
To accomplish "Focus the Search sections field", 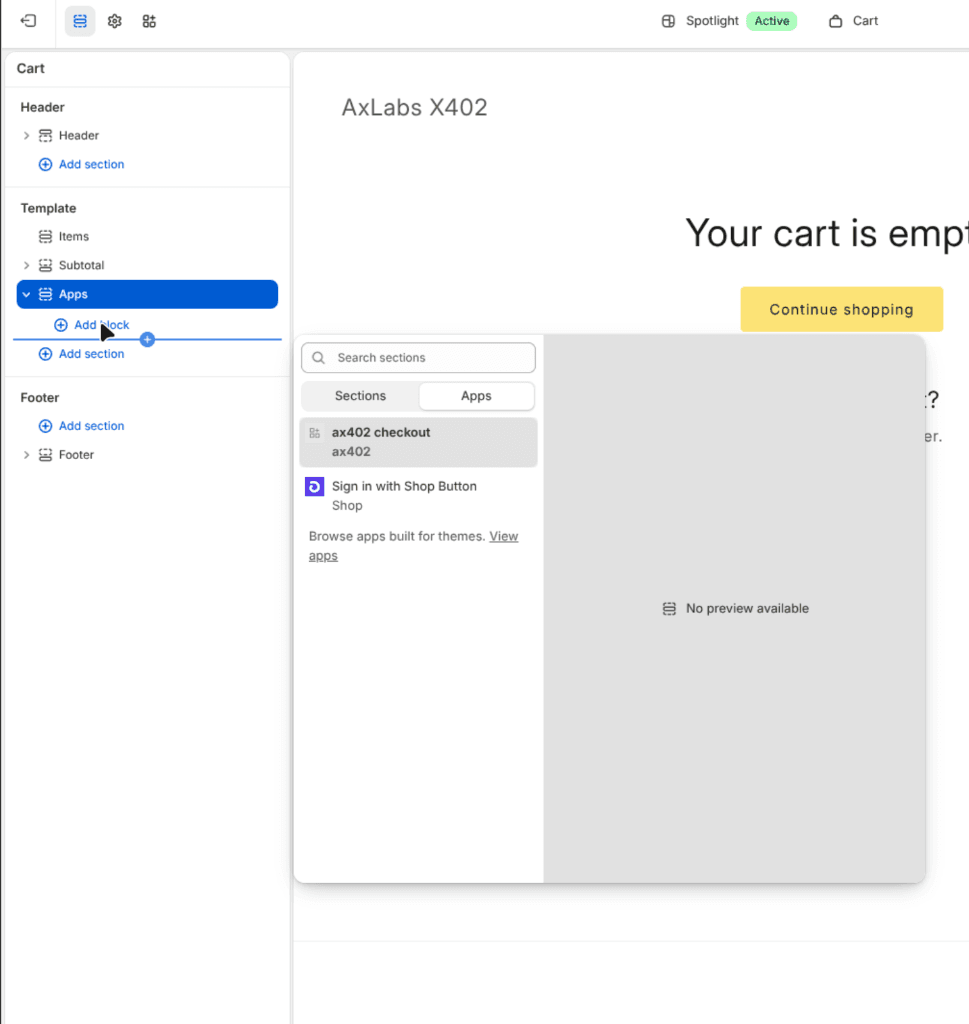I will click(418, 358).
